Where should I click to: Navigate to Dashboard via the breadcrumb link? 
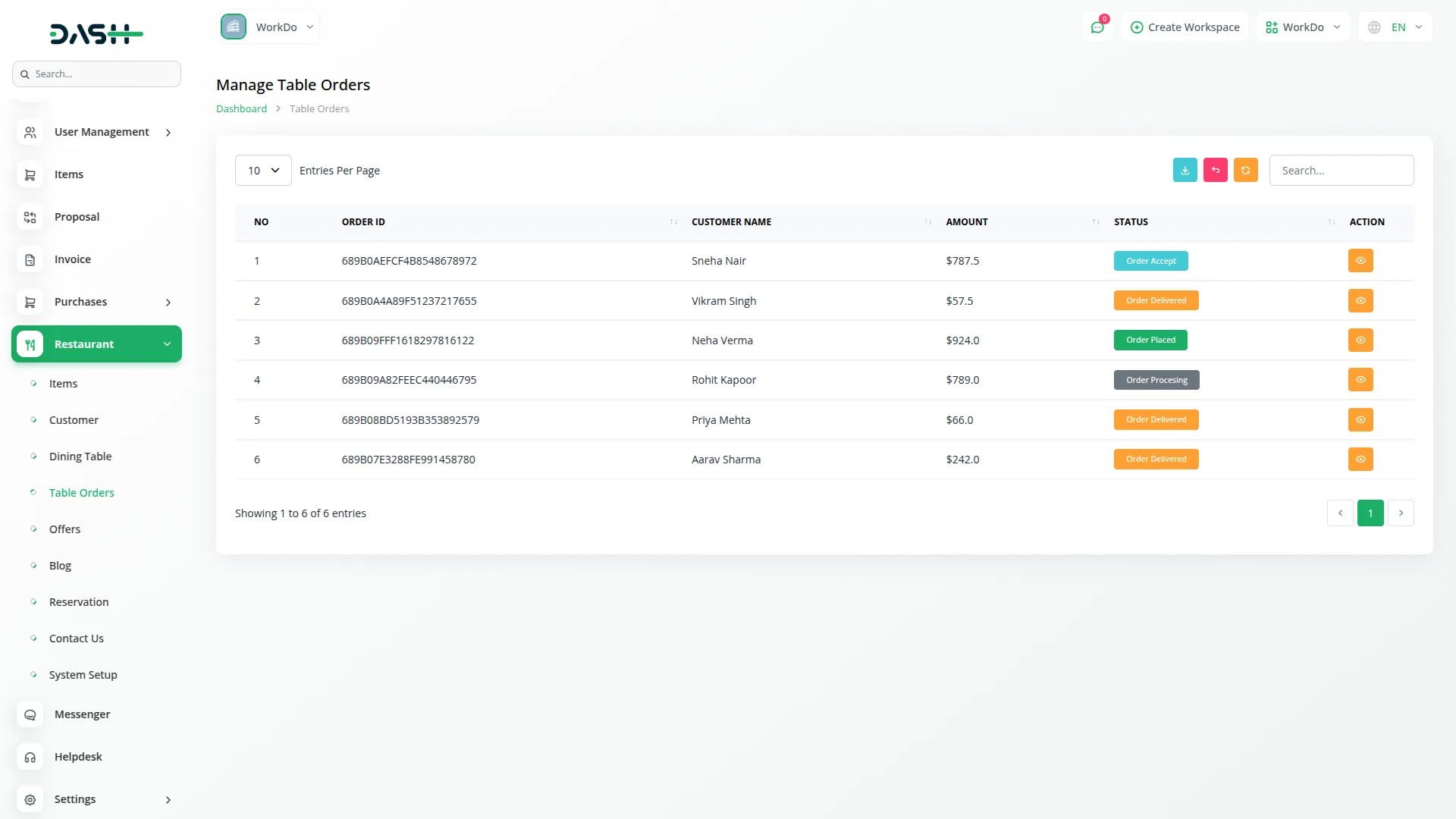click(240, 108)
